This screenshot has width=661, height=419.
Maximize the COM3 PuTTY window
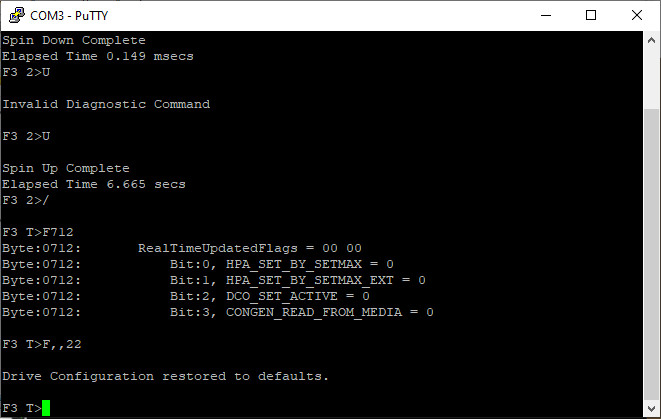591,16
